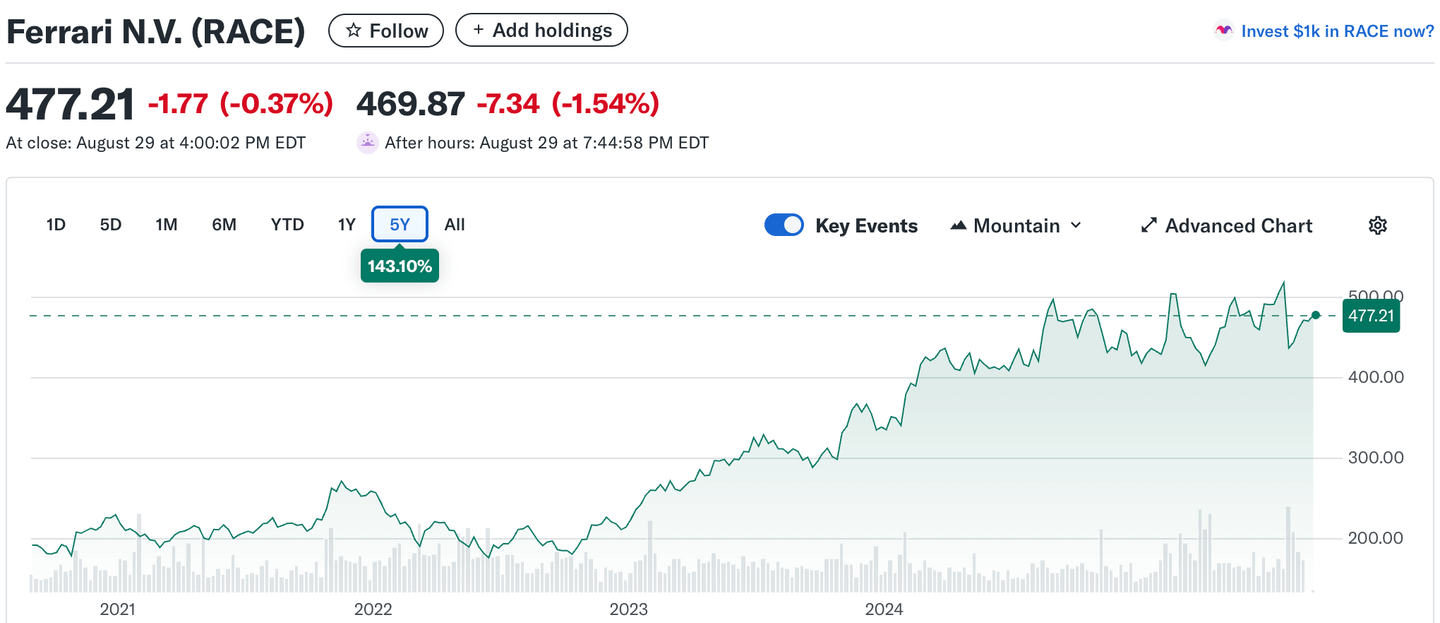
Task: Select the 1D time range
Action: click(56, 224)
